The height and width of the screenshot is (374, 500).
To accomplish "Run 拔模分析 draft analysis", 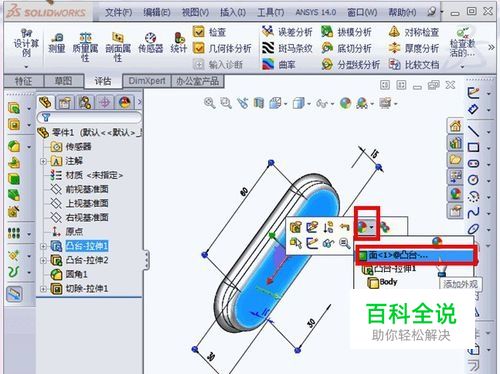I will (346, 32).
